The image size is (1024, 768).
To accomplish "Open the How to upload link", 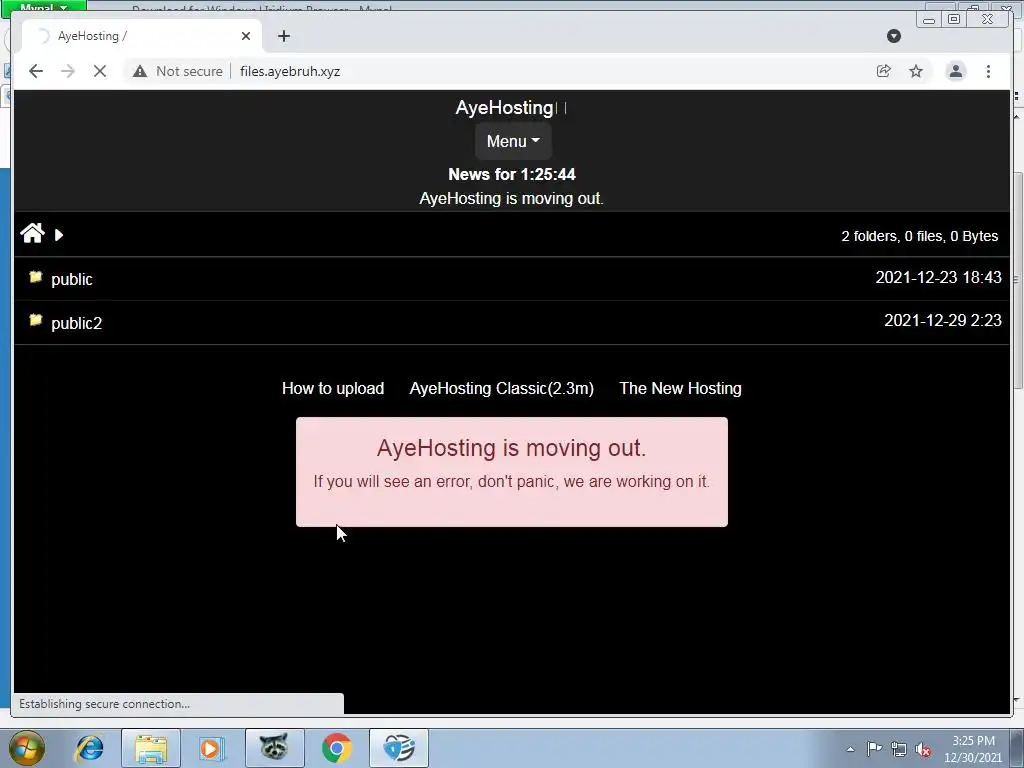I will pos(333,389).
